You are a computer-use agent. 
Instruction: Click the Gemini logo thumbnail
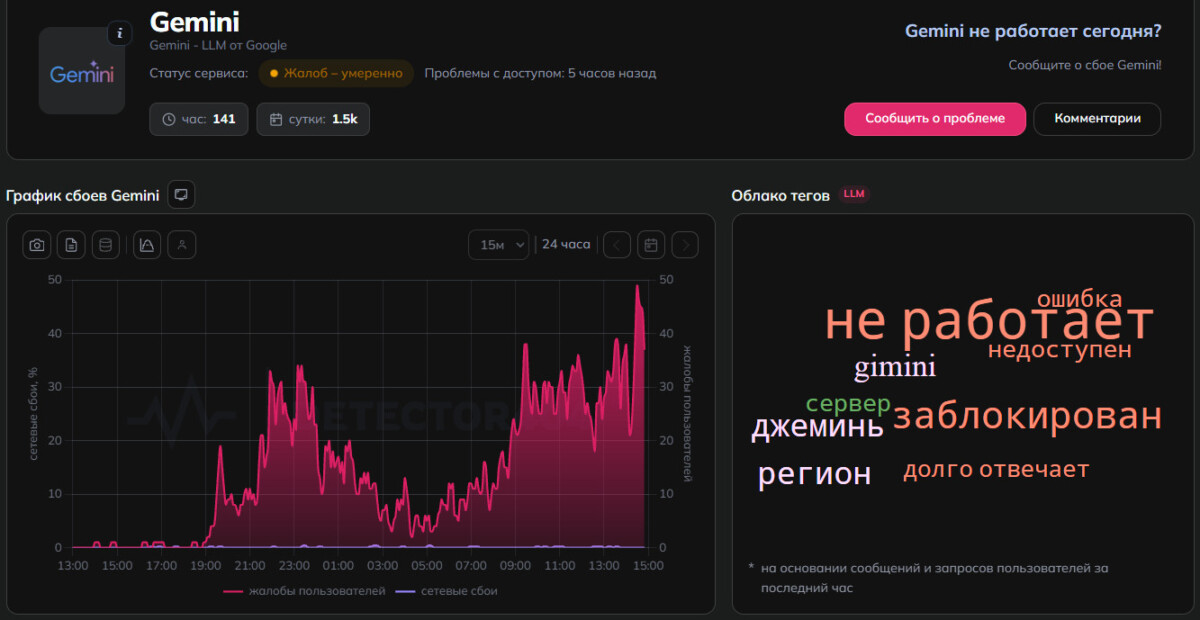(x=81, y=71)
